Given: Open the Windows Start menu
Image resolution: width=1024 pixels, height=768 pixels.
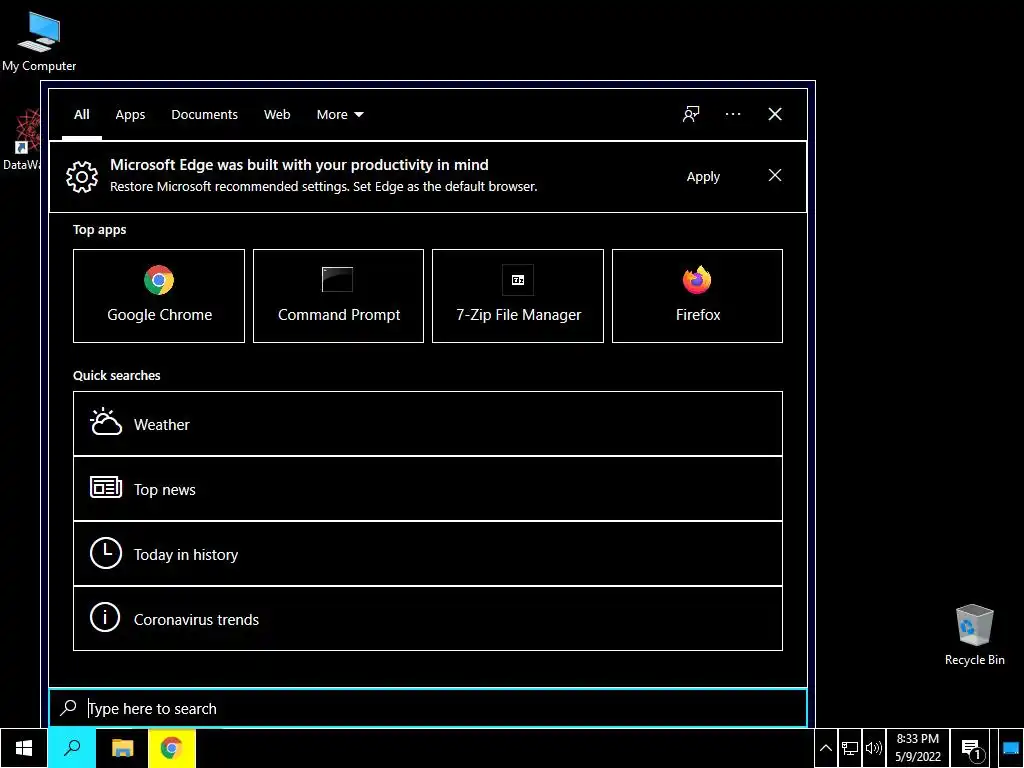Looking at the screenshot, I should pyautogui.click(x=24, y=748).
